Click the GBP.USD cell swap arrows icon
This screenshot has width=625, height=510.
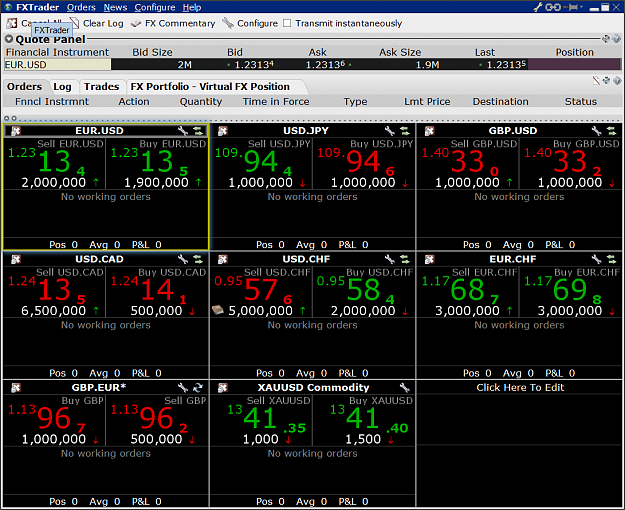611,130
